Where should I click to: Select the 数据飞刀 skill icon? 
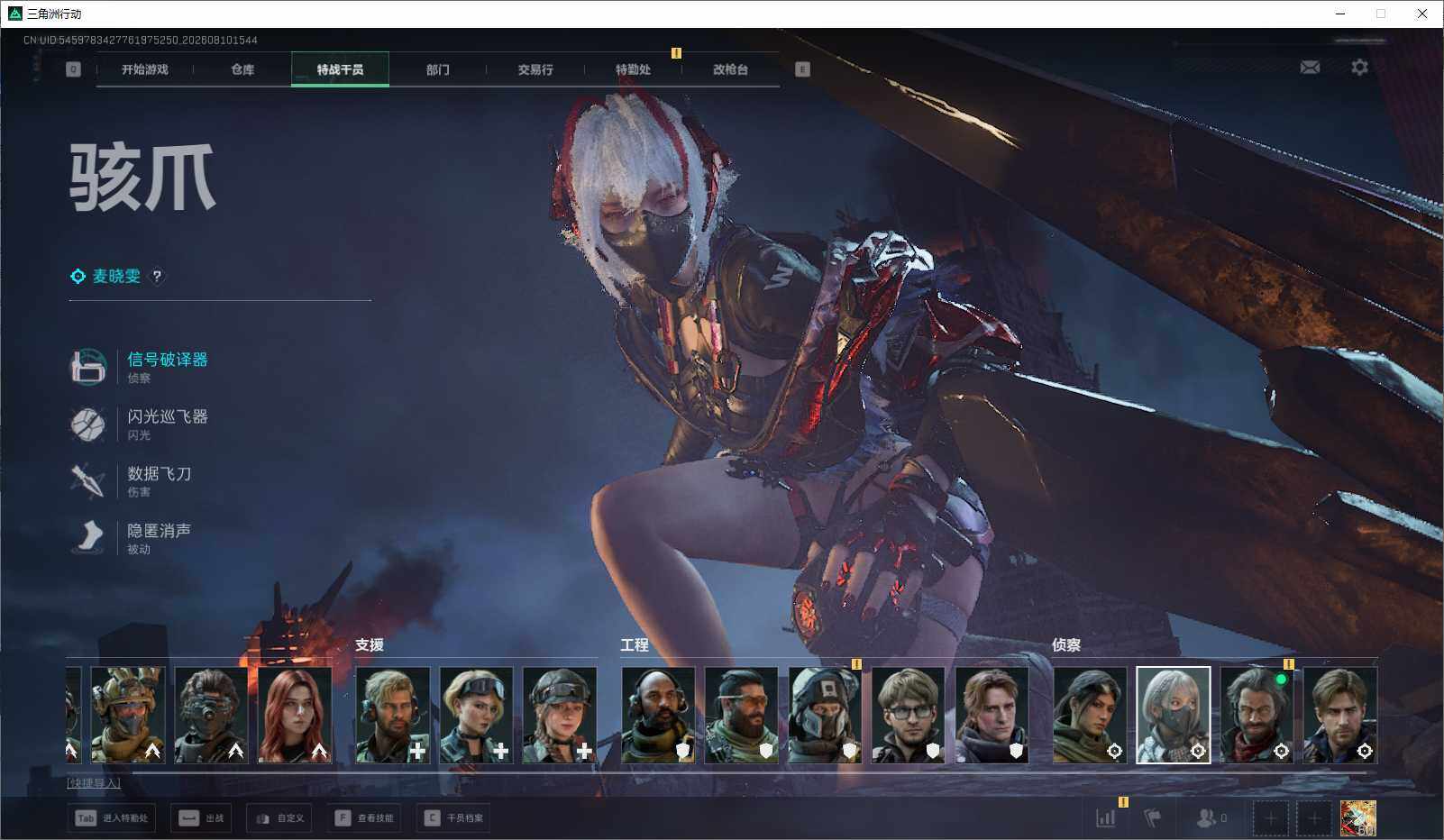88,480
